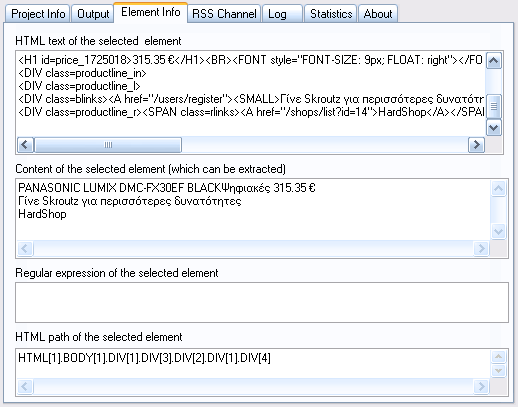Open the RSS Channel tab
The width and height of the screenshot is (518, 407).
pos(224,14)
